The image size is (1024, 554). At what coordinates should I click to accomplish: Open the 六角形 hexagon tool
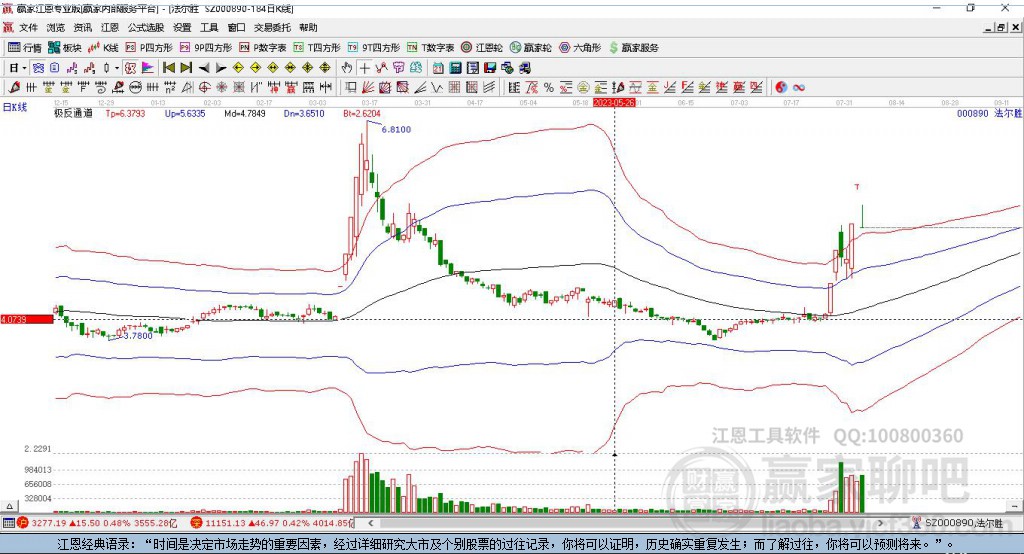tap(580, 48)
